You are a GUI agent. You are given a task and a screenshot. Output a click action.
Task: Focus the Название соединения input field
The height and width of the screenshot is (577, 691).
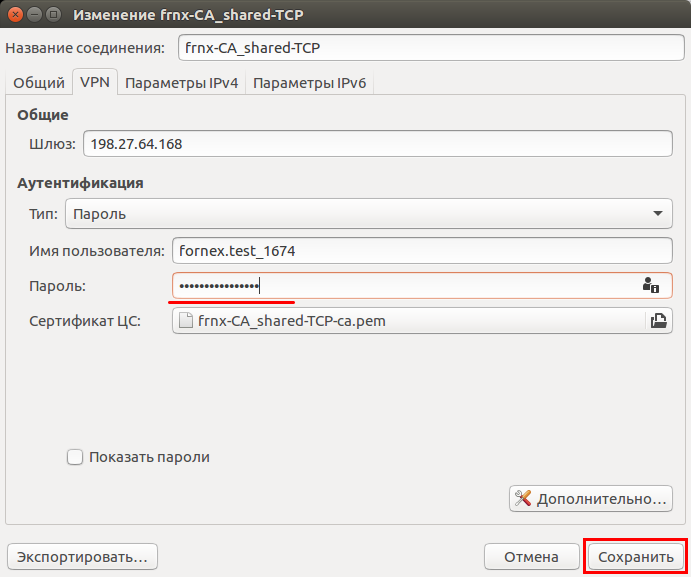(x=431, y=48)
